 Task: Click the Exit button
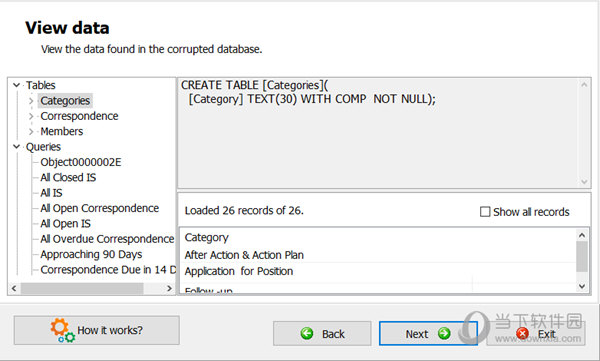536,333
